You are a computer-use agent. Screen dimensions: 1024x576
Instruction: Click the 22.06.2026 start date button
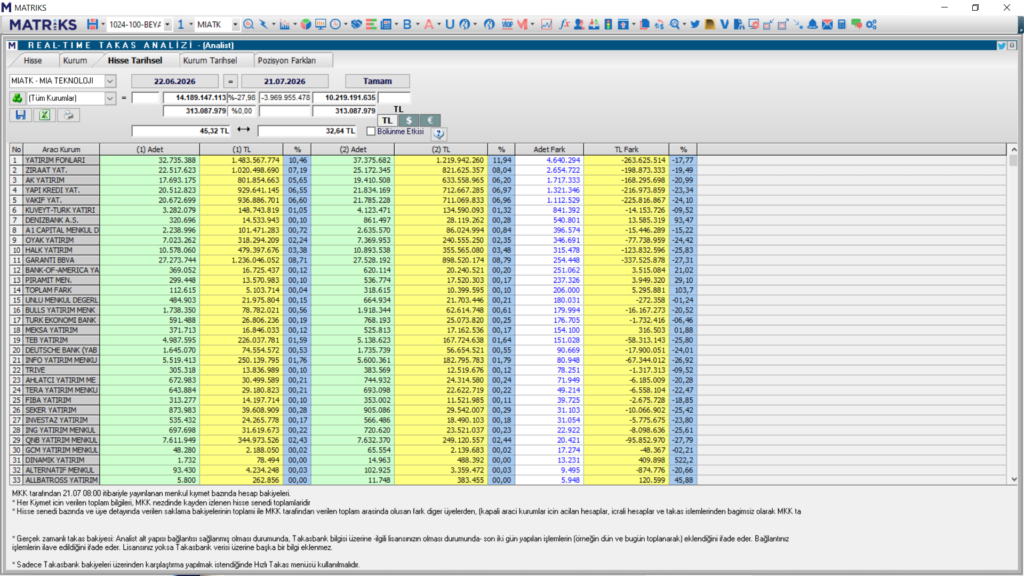174,81
